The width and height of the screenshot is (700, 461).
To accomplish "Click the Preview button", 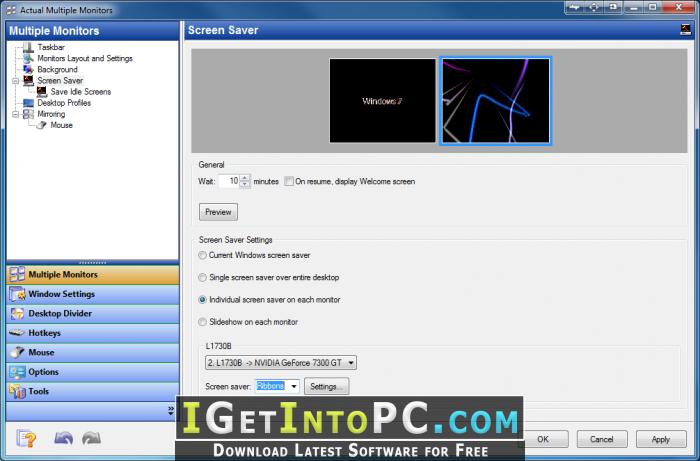I will click(218, 212).
